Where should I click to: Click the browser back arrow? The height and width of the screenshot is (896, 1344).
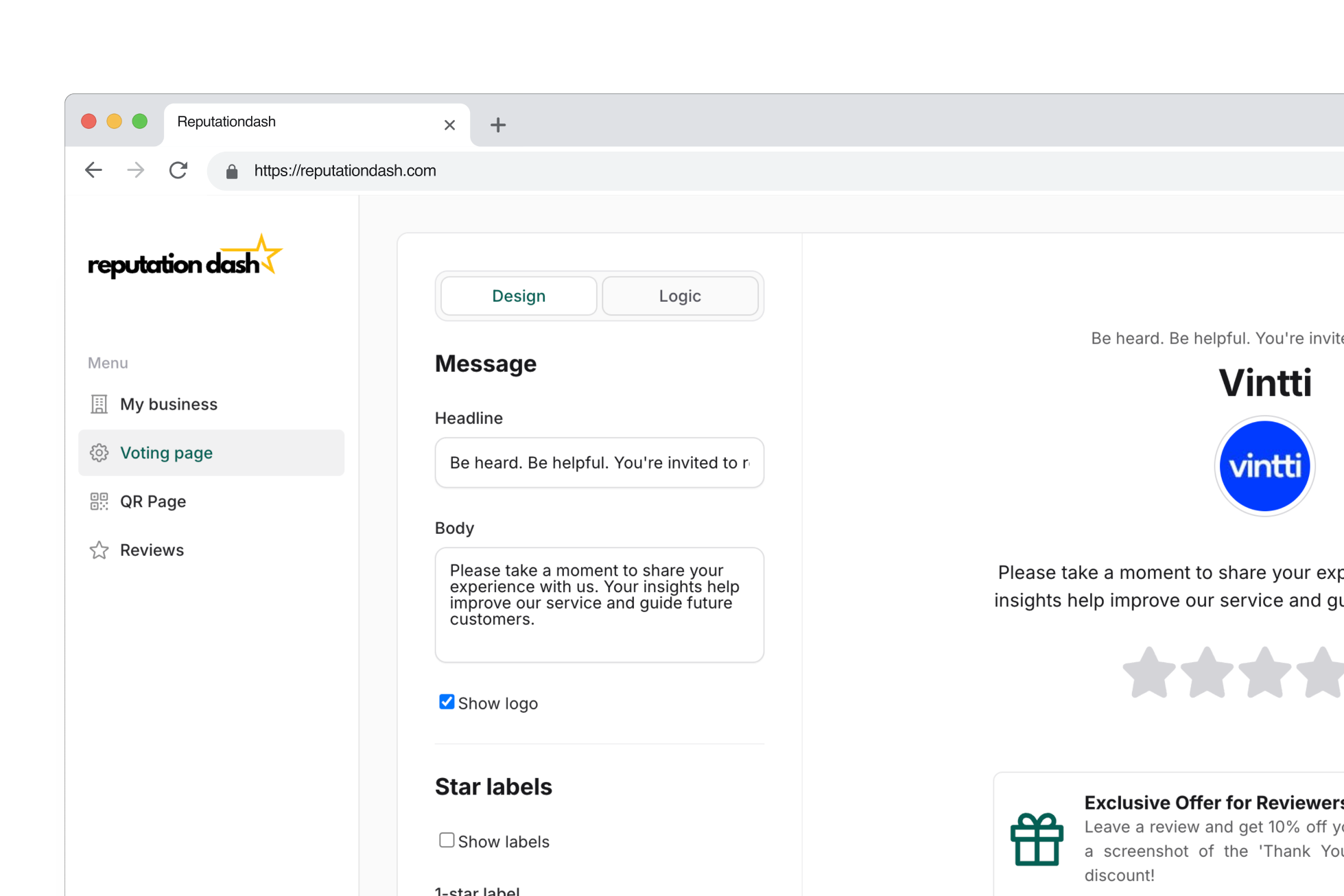[x=93, y=170]
